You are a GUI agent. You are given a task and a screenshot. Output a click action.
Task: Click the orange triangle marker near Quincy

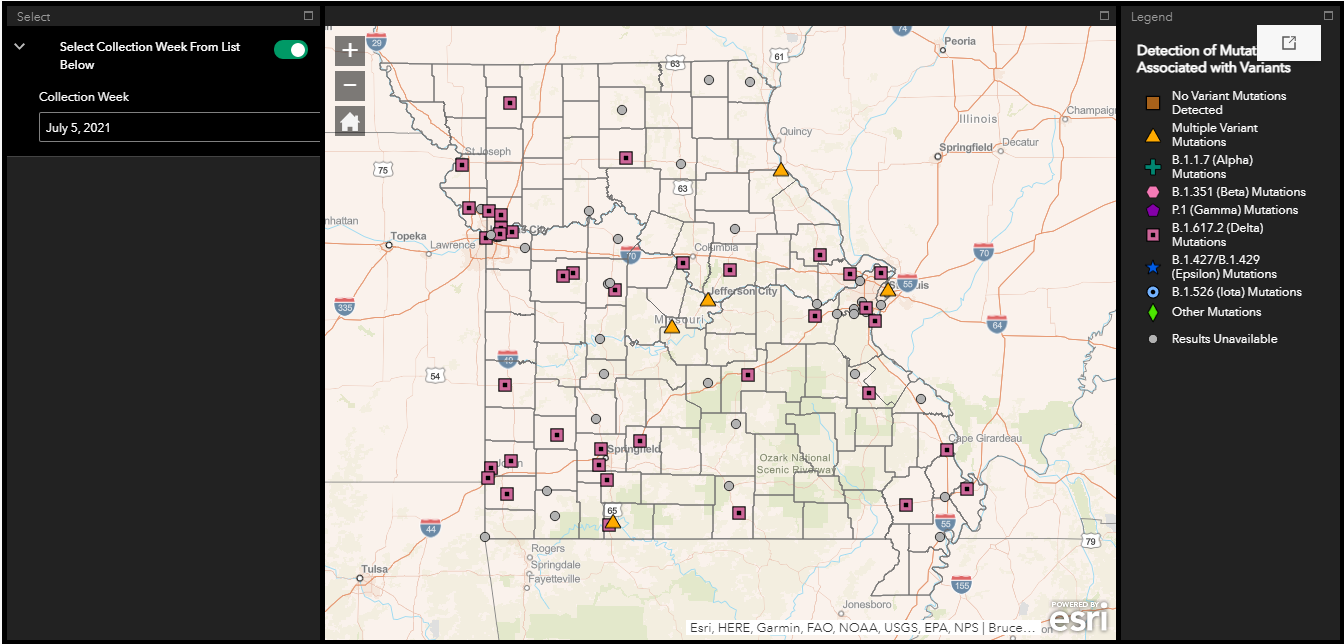(781, 170)
